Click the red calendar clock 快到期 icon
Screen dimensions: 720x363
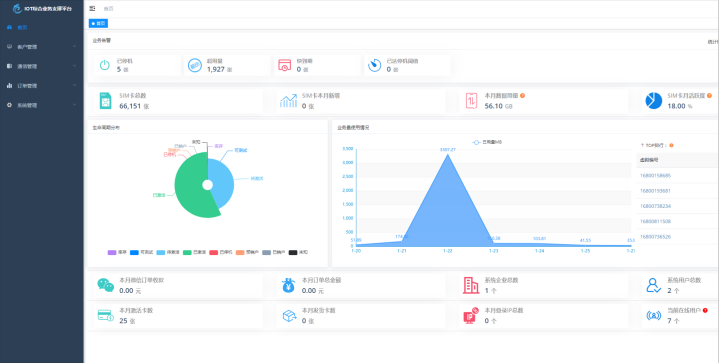click(x=285, y=65)
